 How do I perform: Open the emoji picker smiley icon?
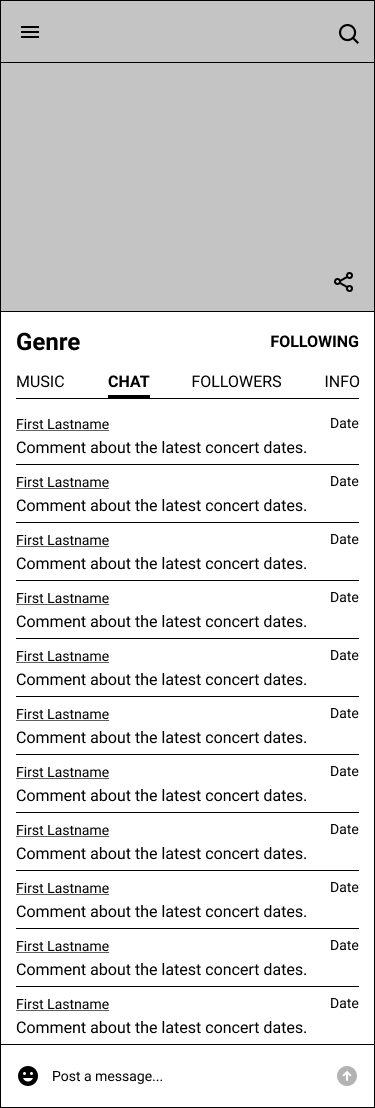(x=28, y=1076)
